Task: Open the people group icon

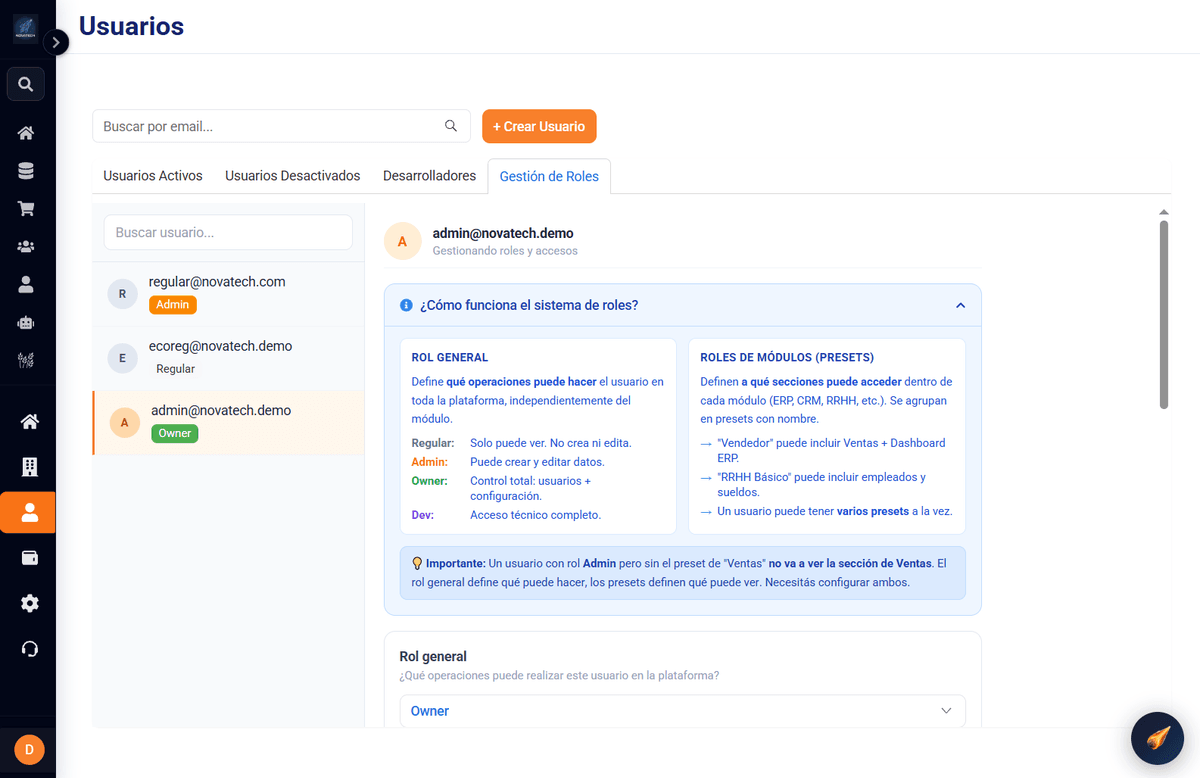Action: [26, 247]
